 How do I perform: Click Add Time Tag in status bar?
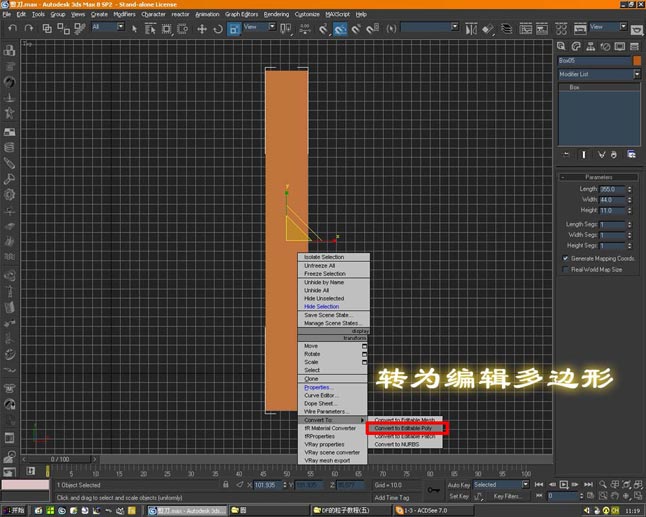point(392,498)
